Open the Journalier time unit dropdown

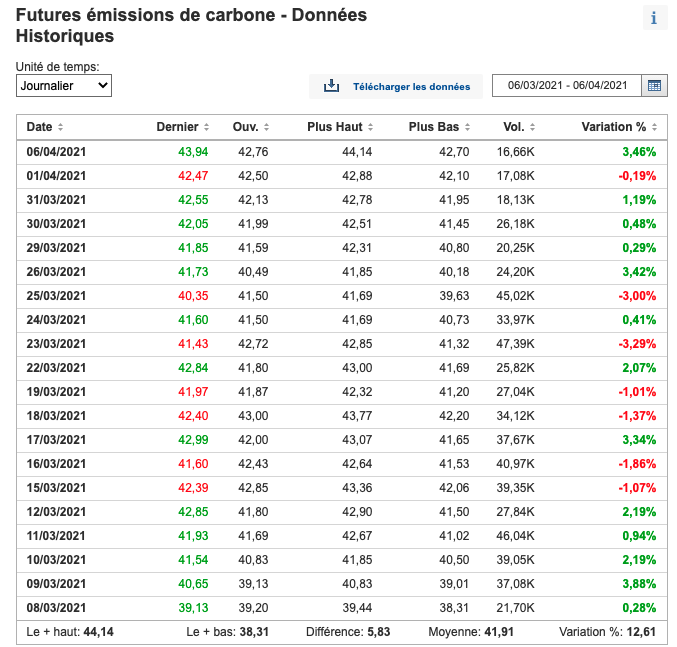[64, 85]
